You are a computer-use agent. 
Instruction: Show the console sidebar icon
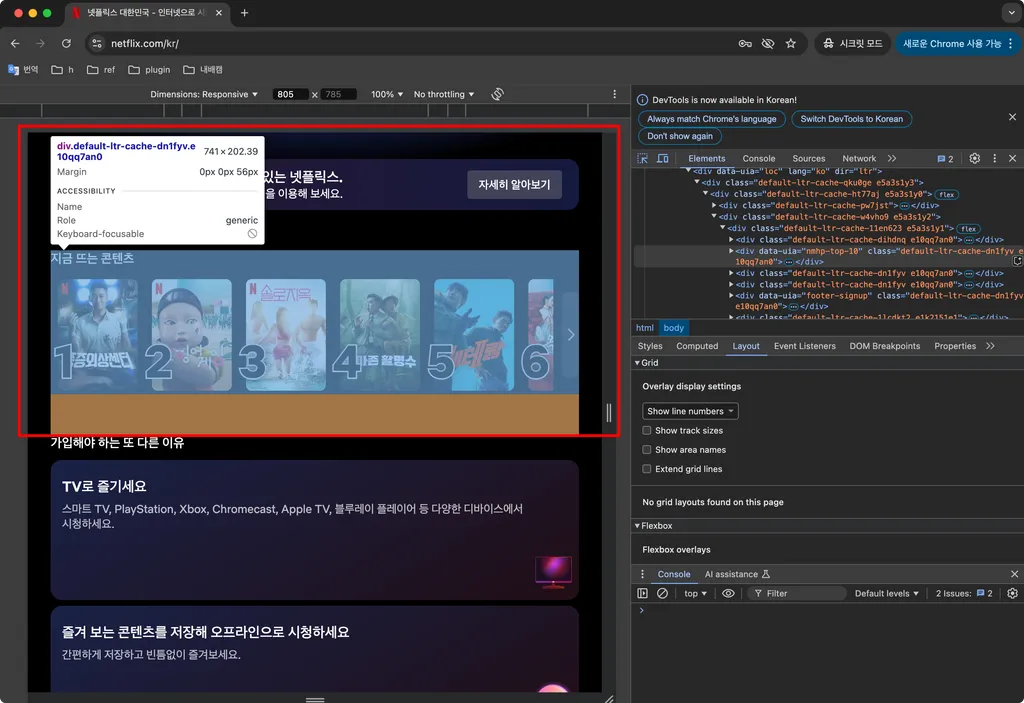click(x=643, y=593)
